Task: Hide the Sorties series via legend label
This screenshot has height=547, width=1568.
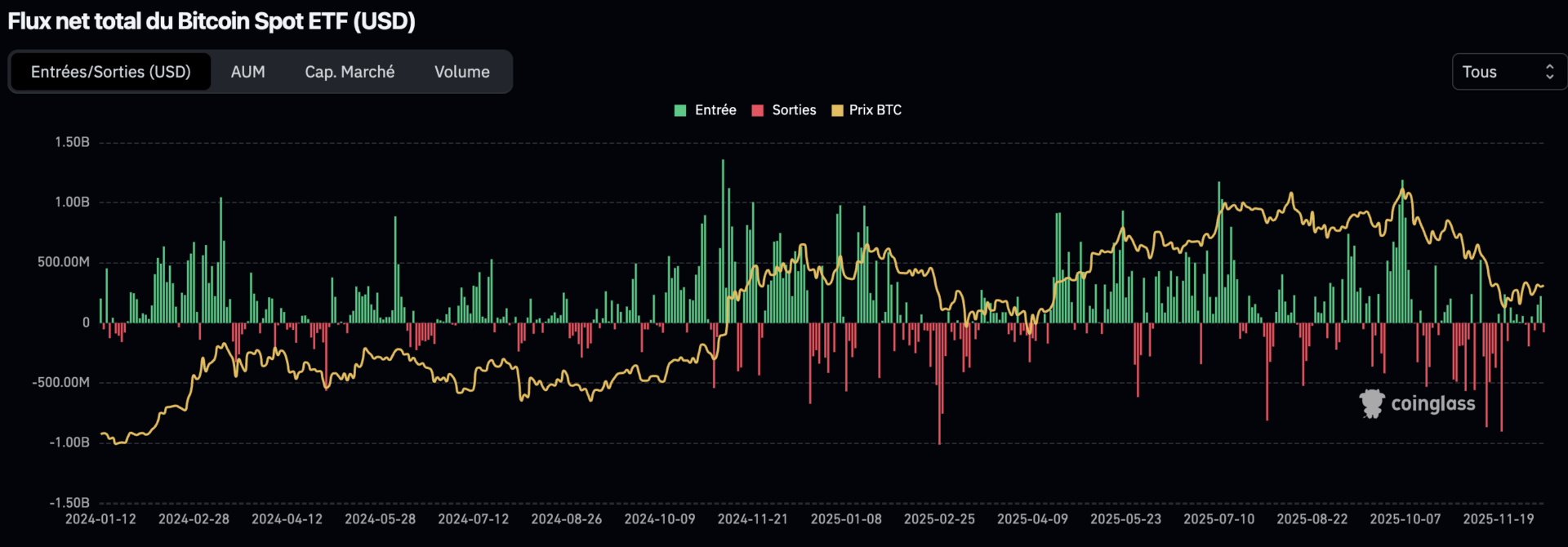Action: point(794,110)
